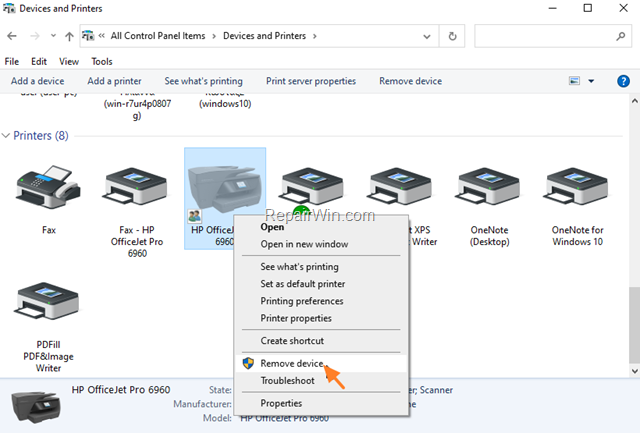
Task: Select the PDFill PDF&Image Writer printer
Action: pyautogui.click(x=48, y=302)
